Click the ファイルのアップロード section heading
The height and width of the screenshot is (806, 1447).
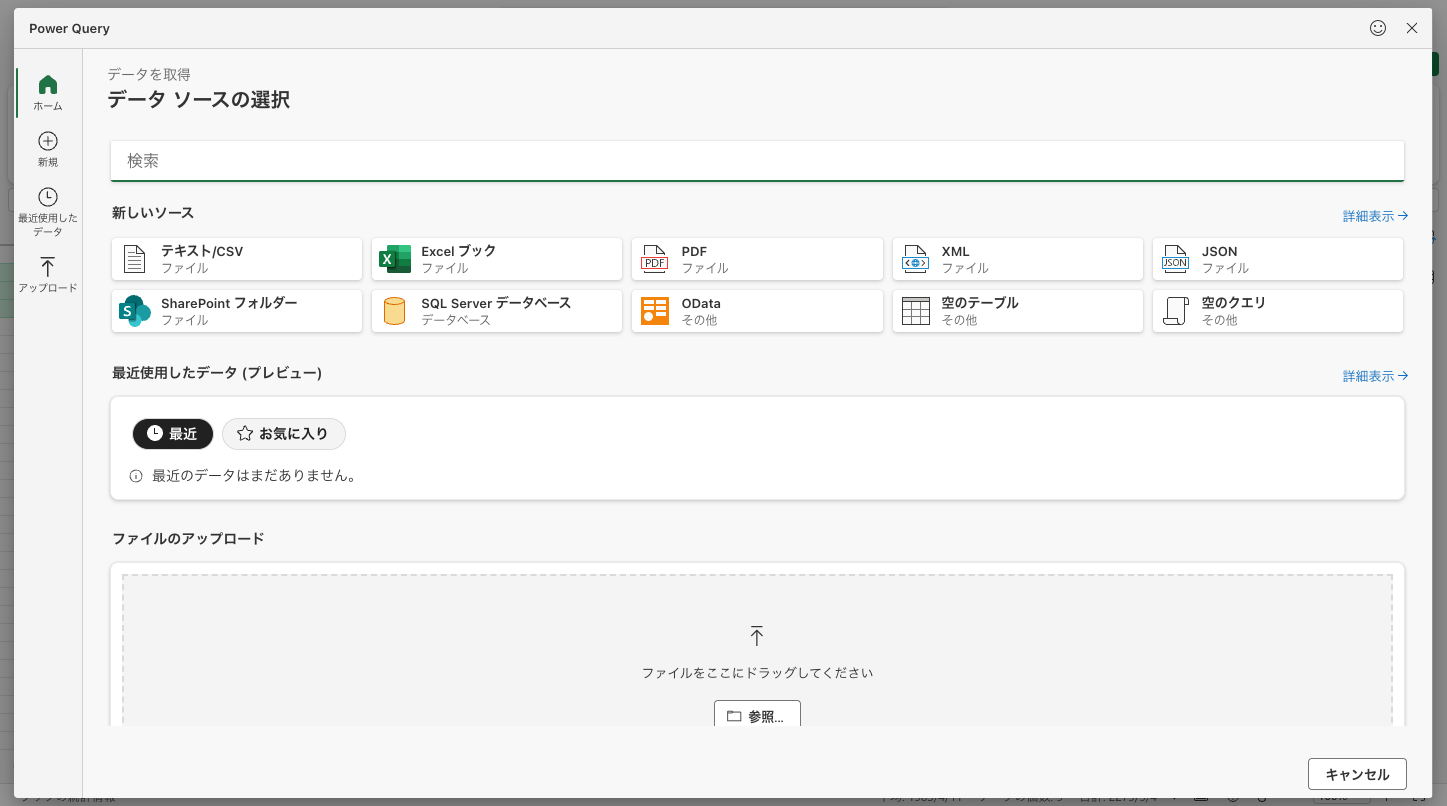188,538
